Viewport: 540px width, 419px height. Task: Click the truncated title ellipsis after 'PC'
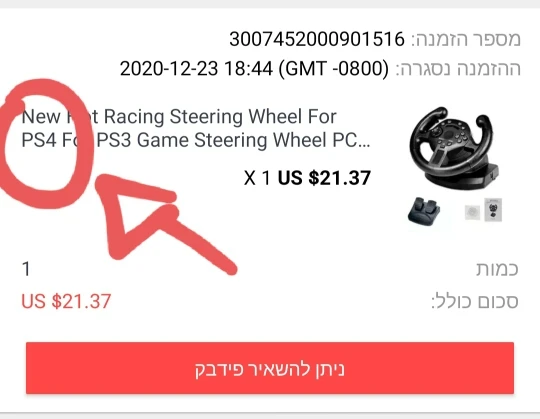[364, 146]
